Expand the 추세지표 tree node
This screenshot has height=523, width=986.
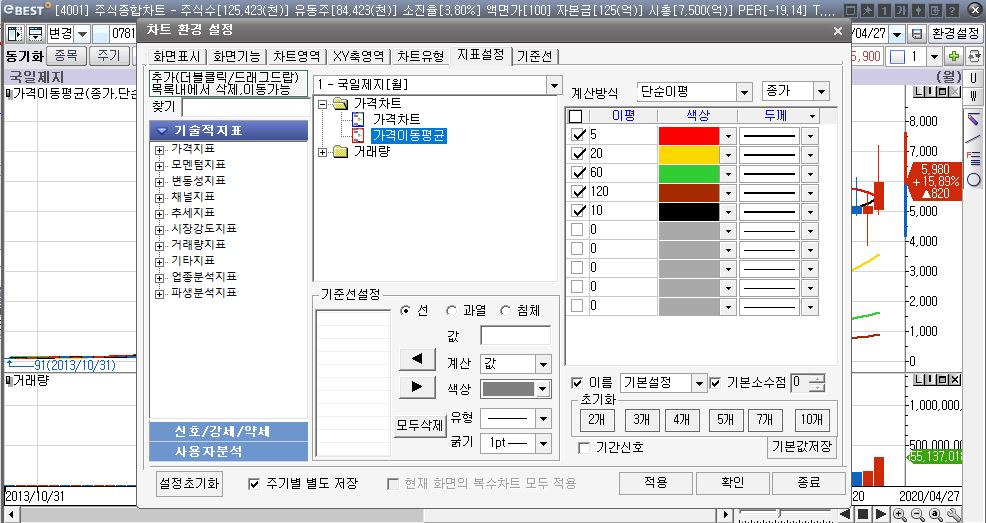tap(159, 213)
